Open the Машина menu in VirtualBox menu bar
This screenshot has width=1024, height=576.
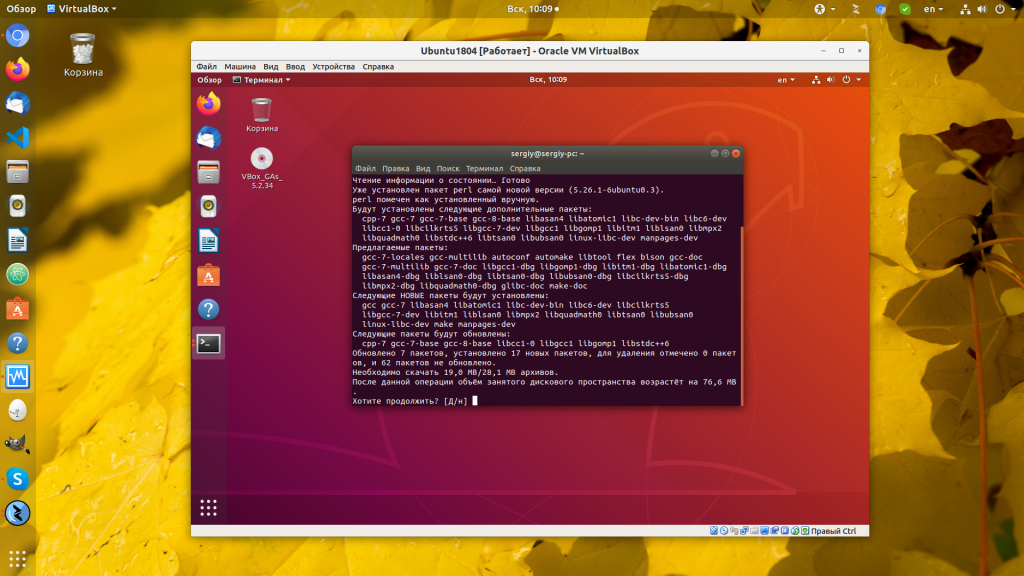pos(240,67)
